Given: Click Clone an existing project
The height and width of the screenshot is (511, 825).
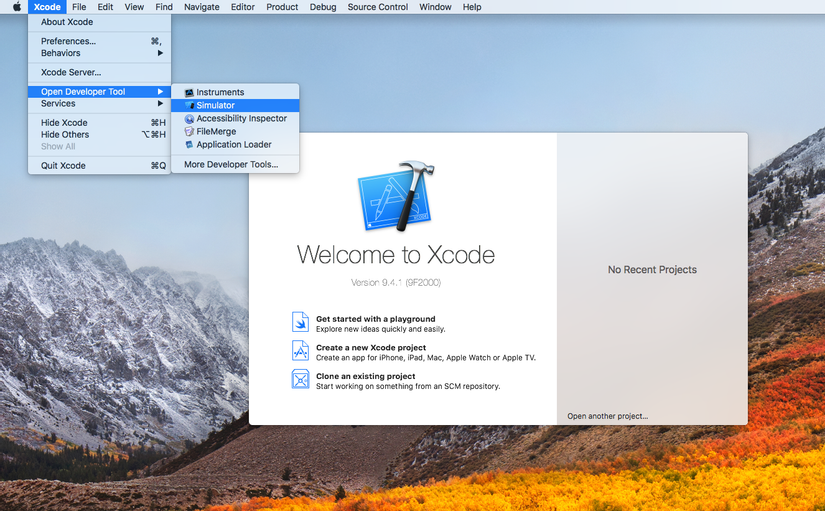Looking at the screenshot, I should click(366, 376).
